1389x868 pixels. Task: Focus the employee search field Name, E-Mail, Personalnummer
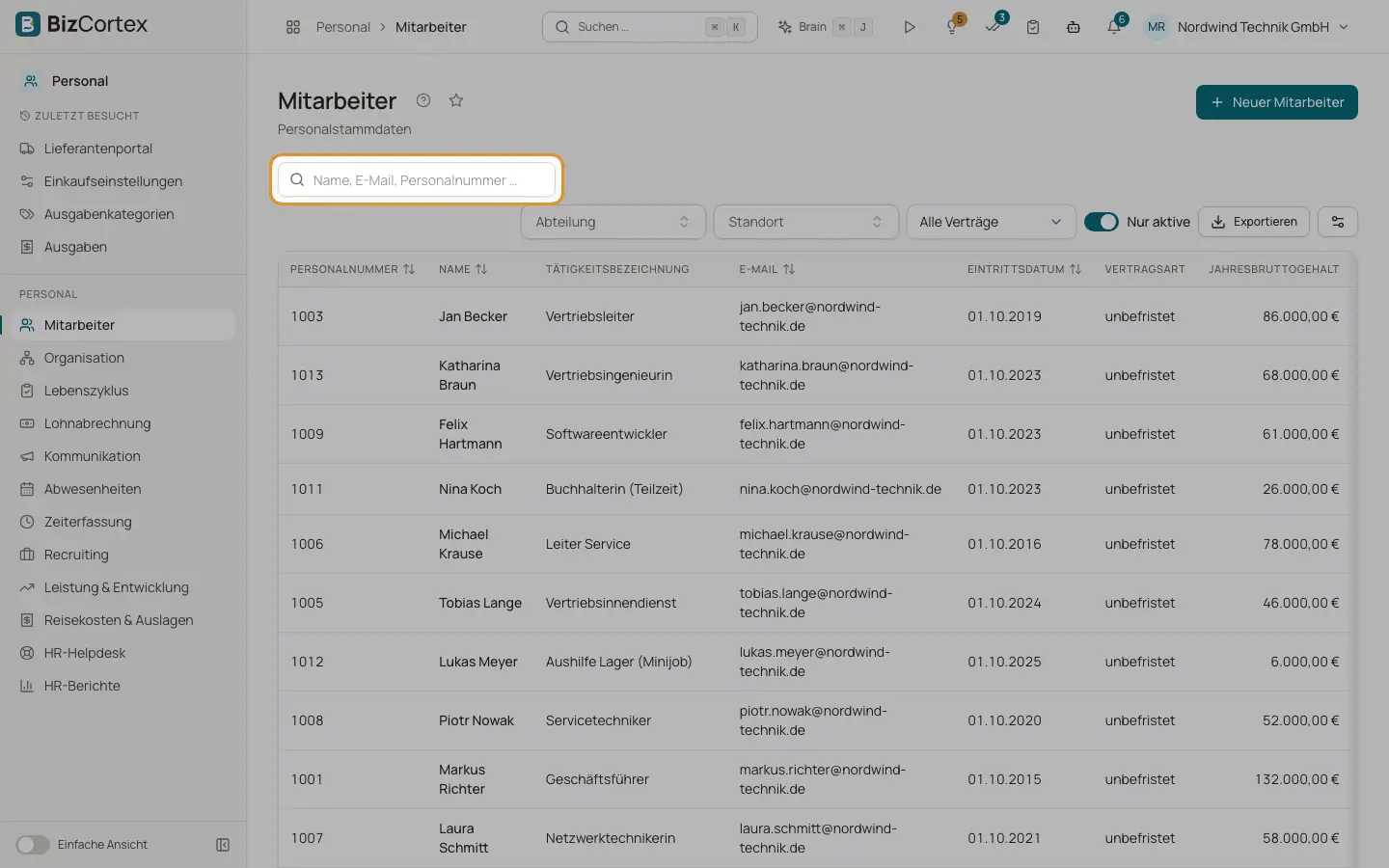(x=417, y=179)
